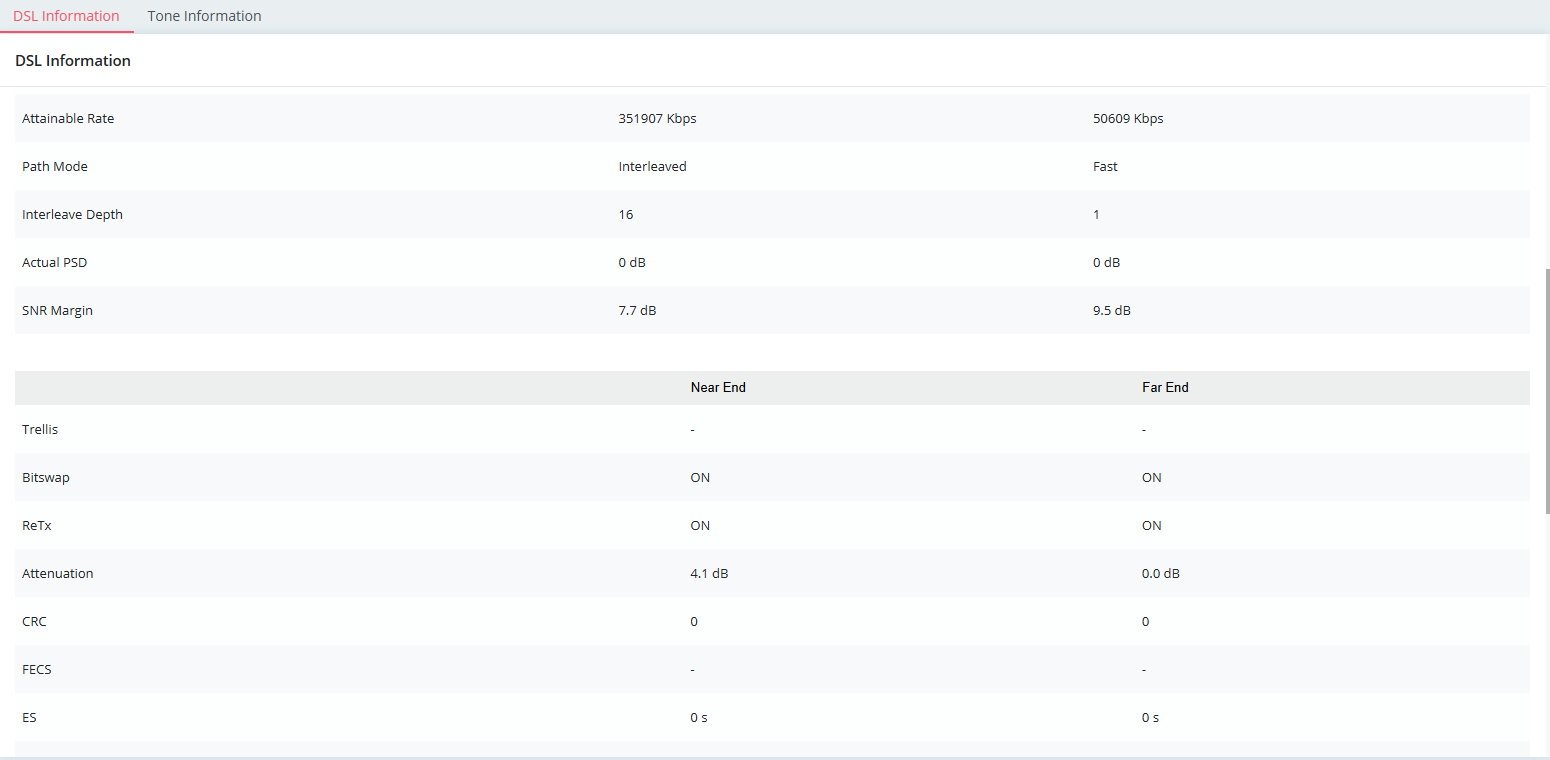Click the SNR Margin label

tap(57, 310)
